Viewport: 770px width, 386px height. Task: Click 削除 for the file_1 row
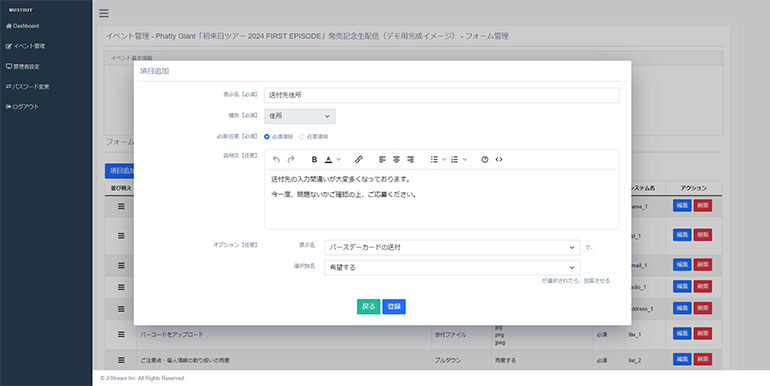point(703,333)
